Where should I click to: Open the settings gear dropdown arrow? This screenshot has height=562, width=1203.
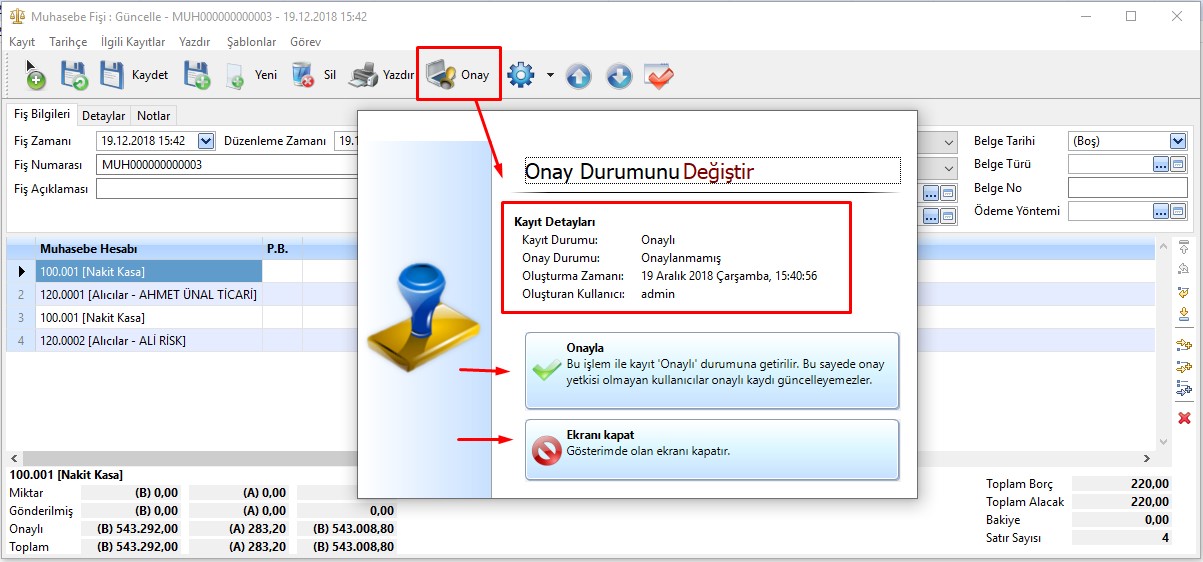(x=550, y=76)
